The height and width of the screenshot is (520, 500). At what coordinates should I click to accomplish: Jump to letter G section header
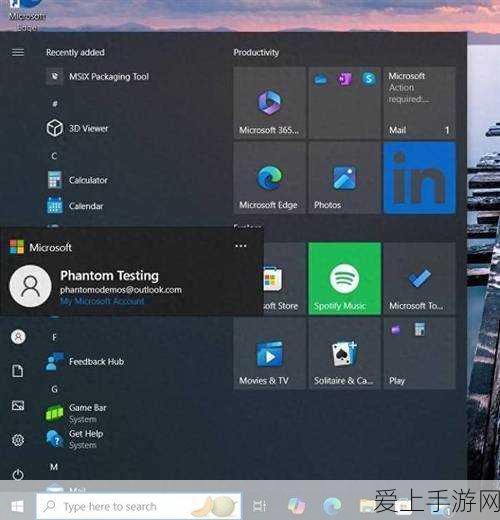(x=54, y=389)
